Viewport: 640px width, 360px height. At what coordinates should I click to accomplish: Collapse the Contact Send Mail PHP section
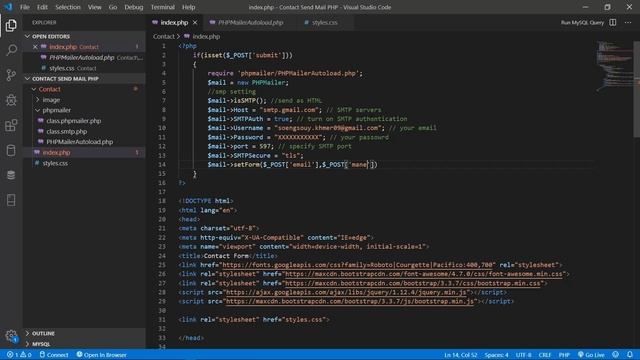(84, 78)
